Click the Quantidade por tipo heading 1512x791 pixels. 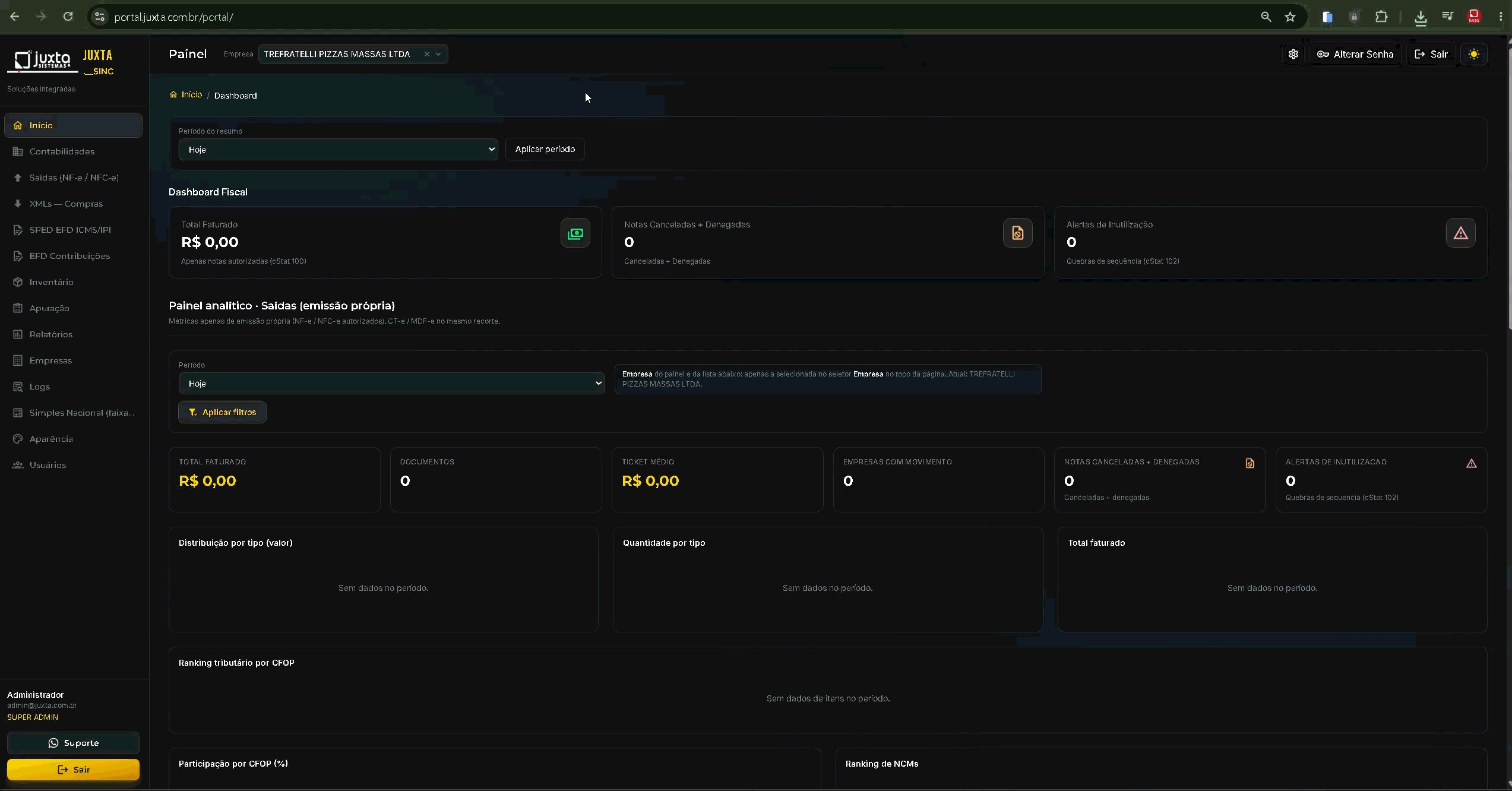pyautogui.click(x=664, y=543)
